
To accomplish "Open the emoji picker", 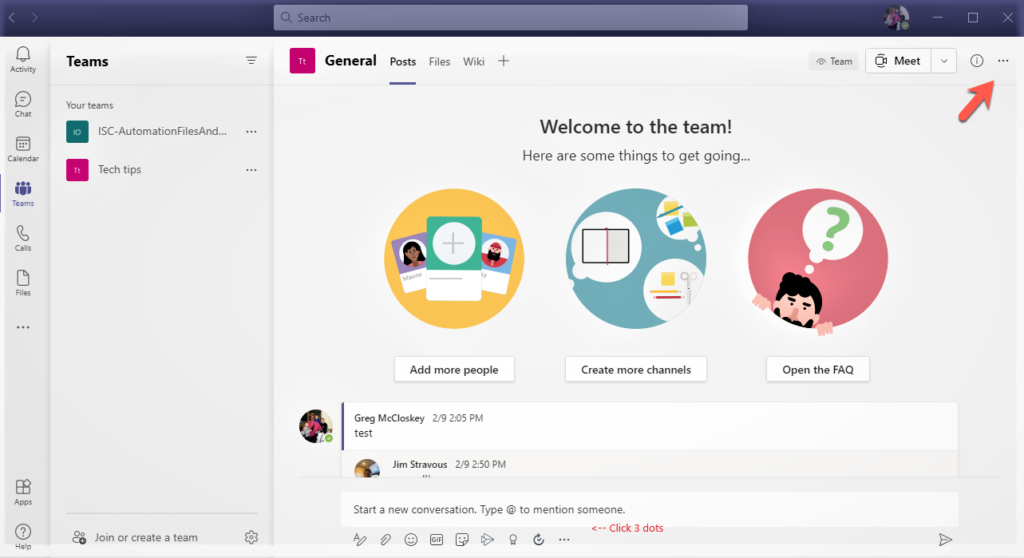I will pos(411,539).
